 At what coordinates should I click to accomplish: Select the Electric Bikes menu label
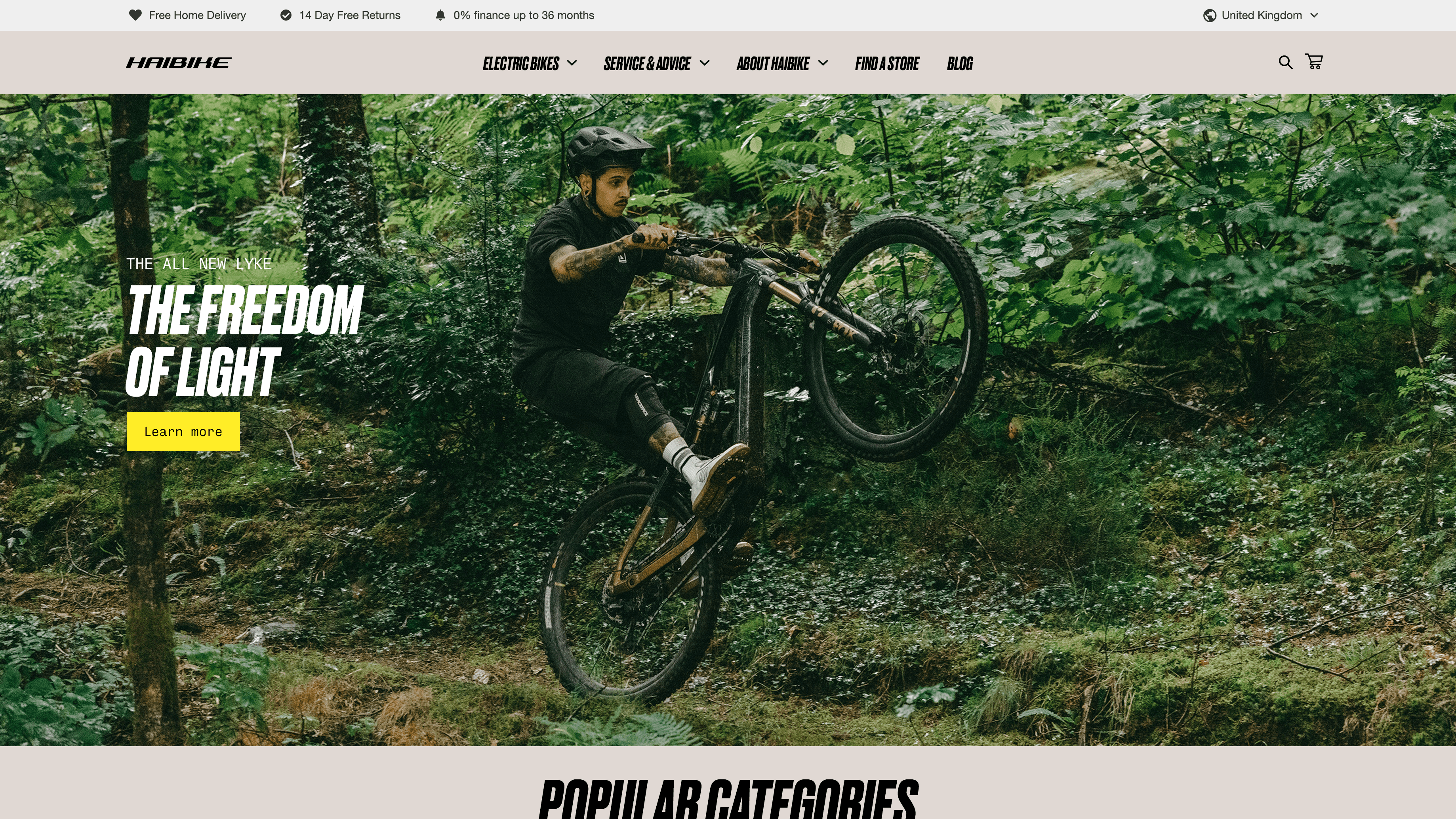[x=520, y=63]
